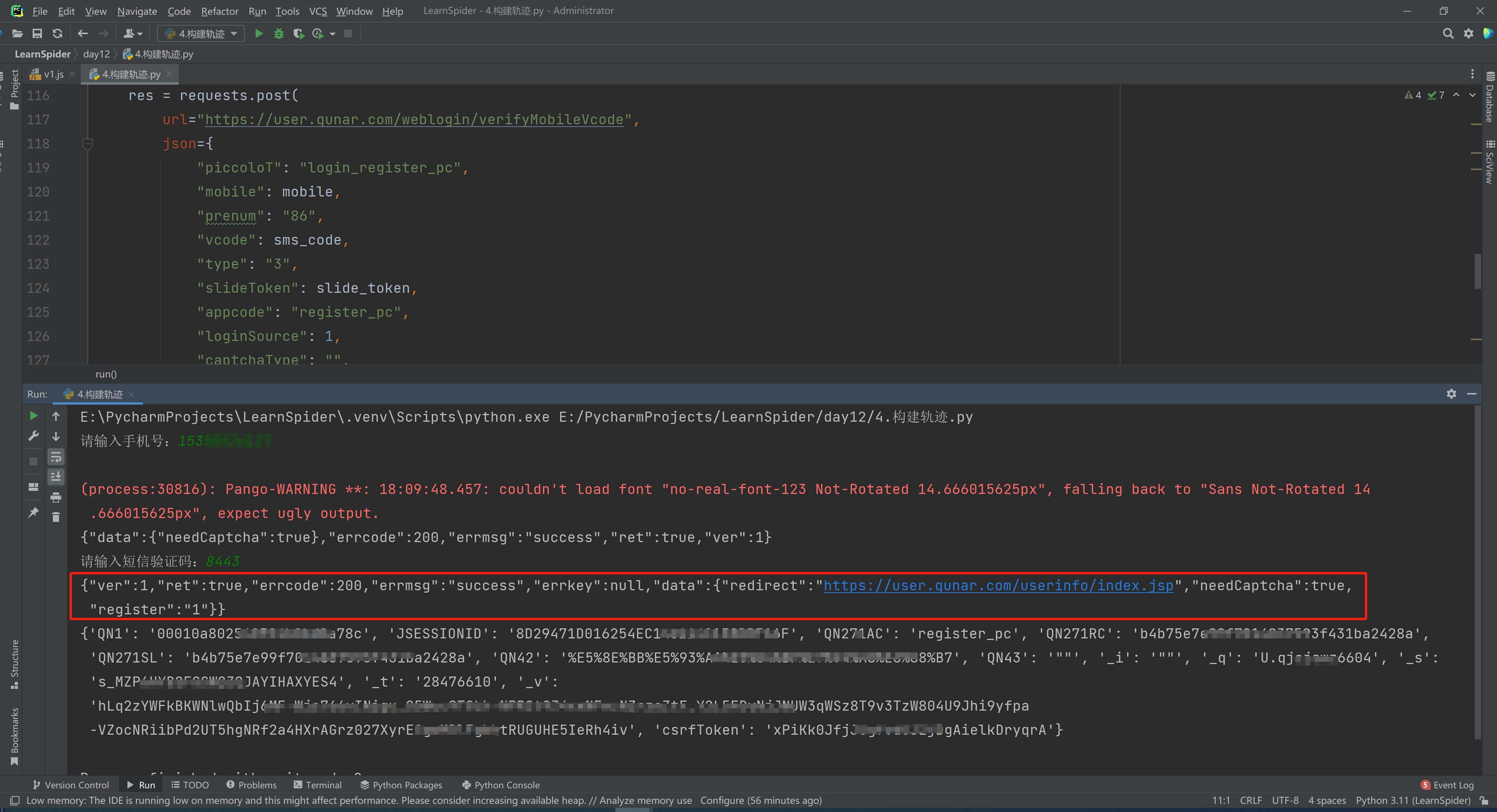Change file encoding UTF-8 in status bar
Image resolution: width=1497 pixels, height=812 pixels.
tap(1285, 801)
